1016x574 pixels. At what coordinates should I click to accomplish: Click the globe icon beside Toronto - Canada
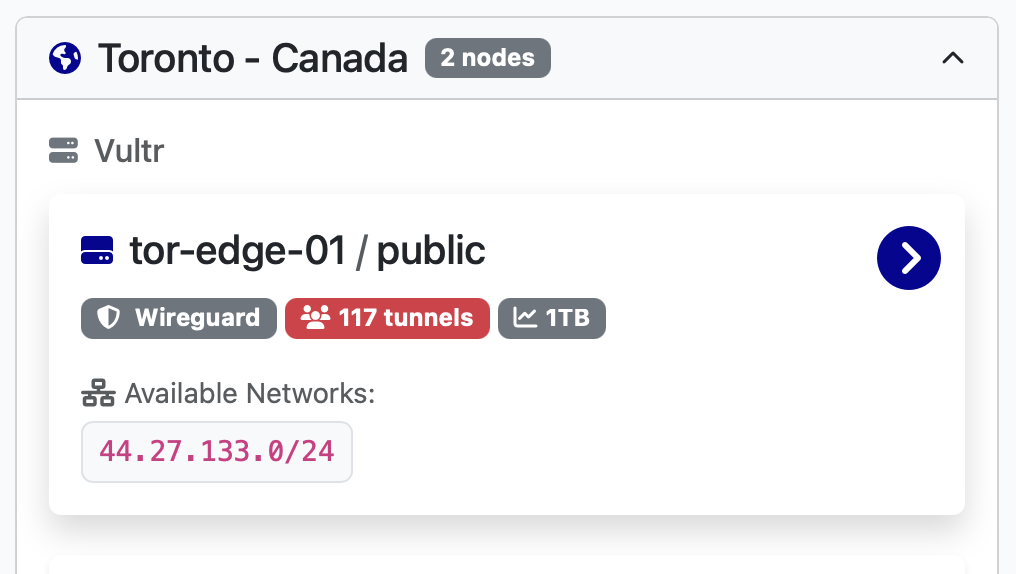(65, 58)
